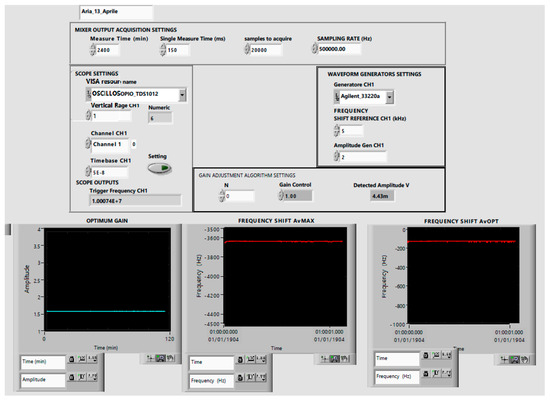Toggle the Setting switch in scope settings
Image resolution: width=550 pixels, height=400 pixels.
pos(159,168)
